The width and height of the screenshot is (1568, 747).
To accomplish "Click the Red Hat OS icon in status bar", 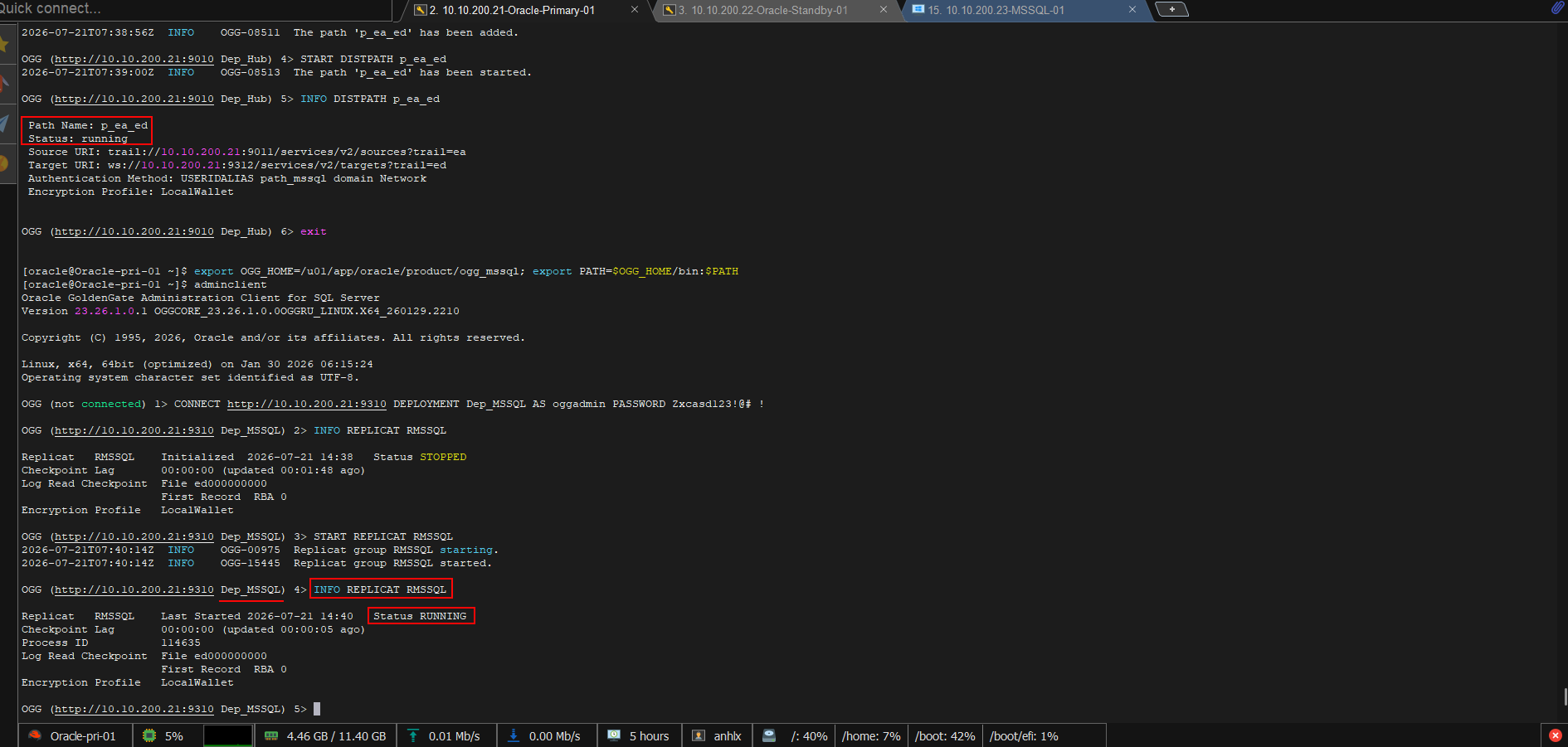I will 35,735.
